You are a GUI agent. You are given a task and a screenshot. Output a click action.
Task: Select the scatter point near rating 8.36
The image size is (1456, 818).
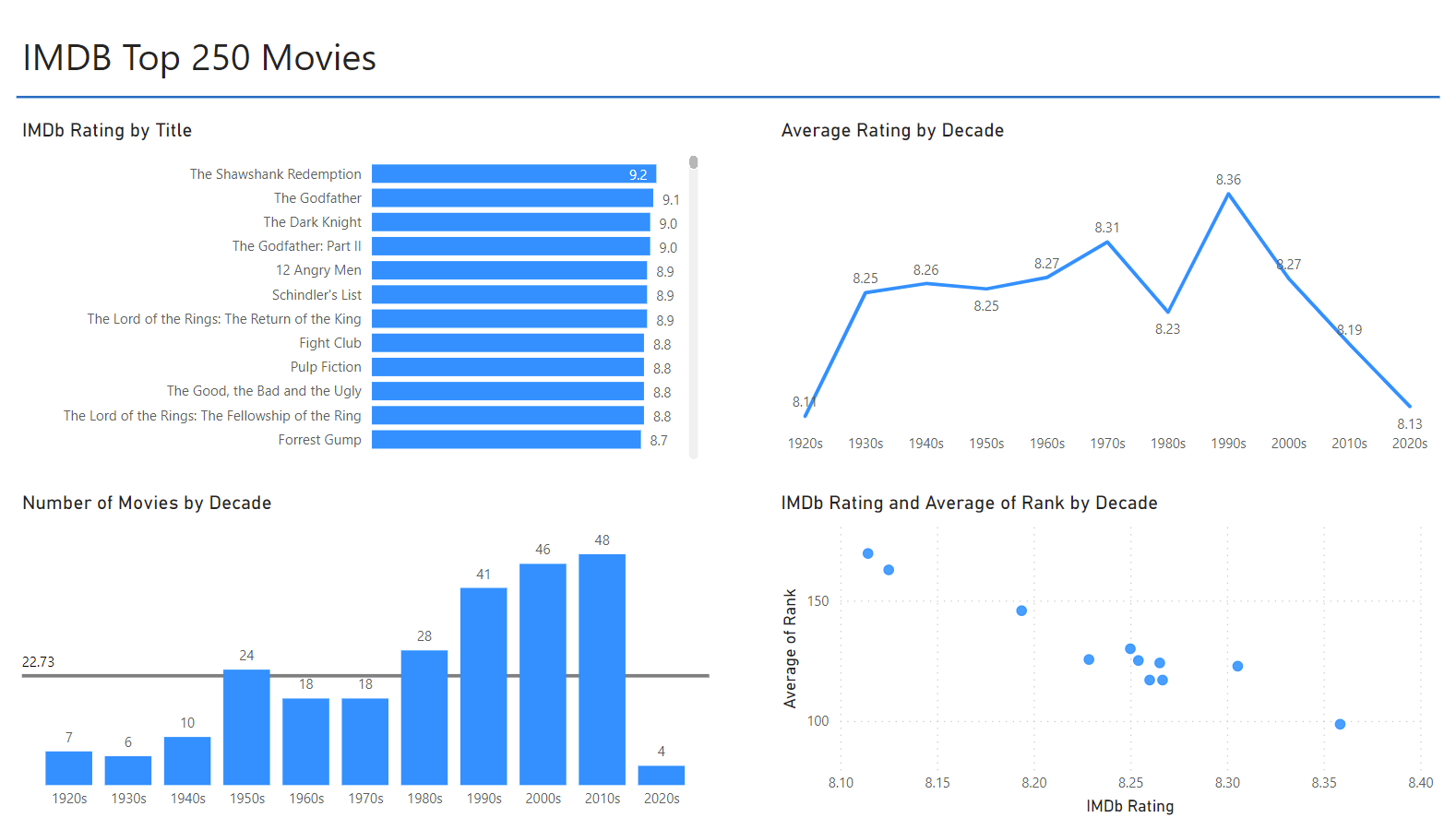click(x=1340, y=724)
